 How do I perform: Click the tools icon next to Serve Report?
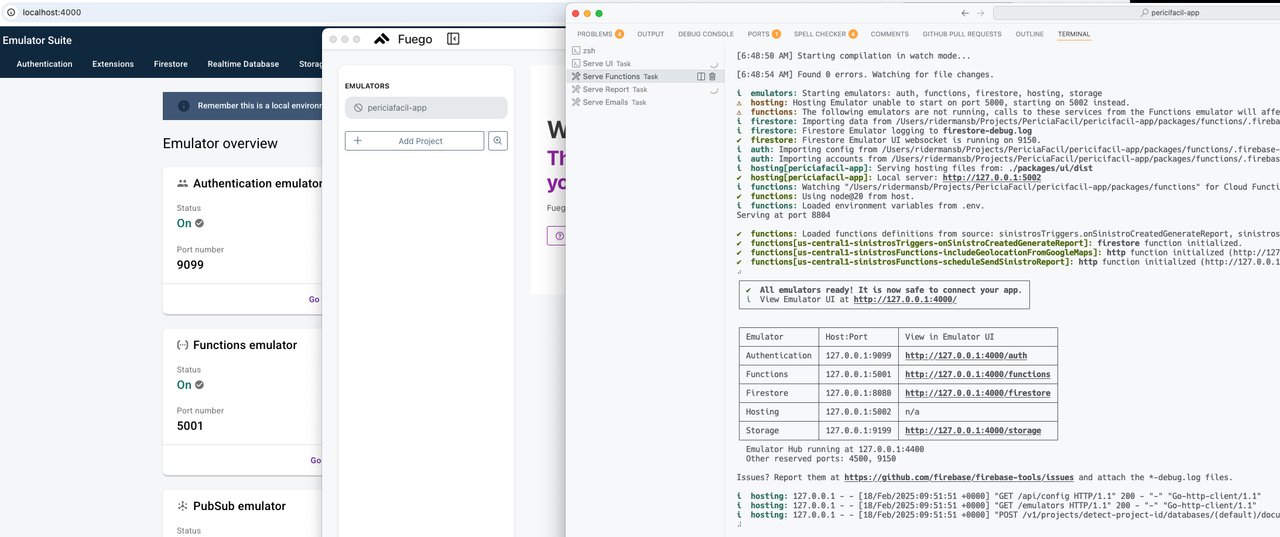coord(576,89)
